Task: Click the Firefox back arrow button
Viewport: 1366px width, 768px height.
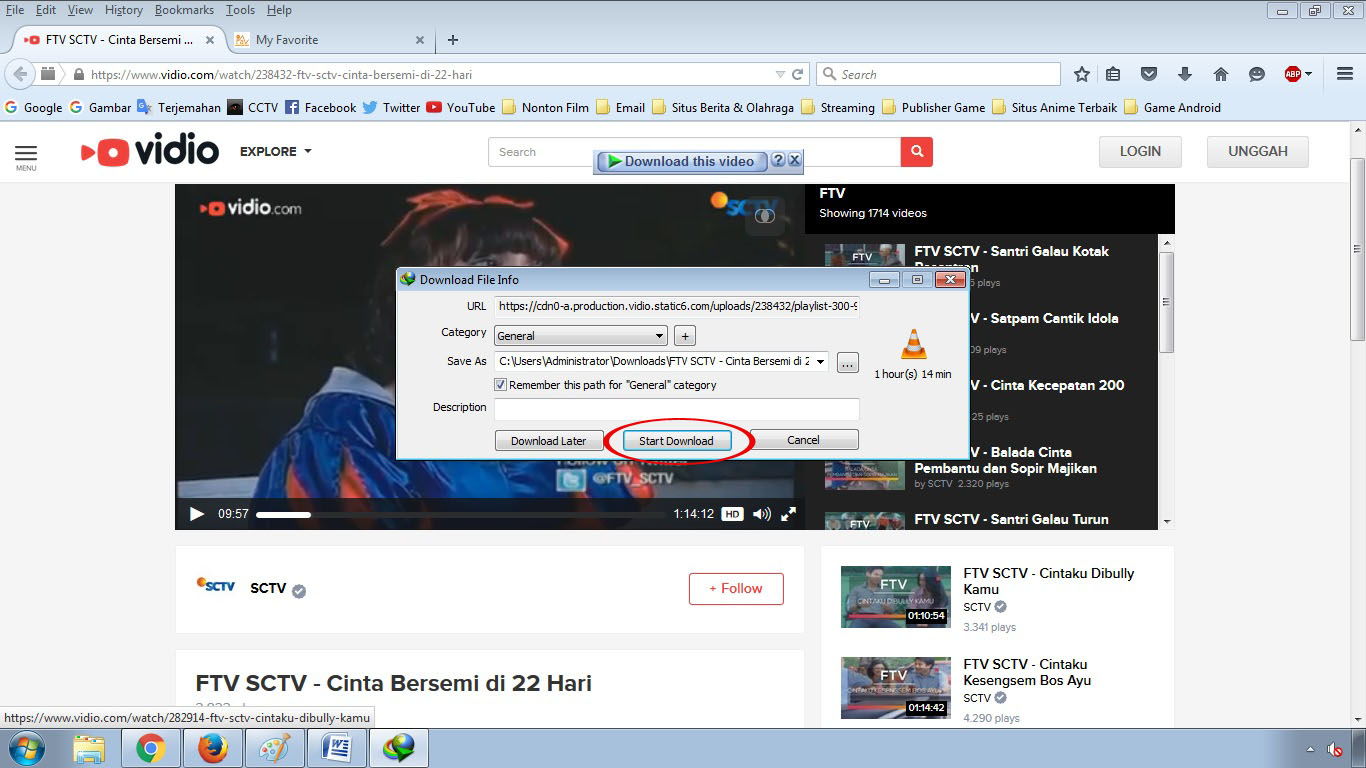Action: (20, 74)
